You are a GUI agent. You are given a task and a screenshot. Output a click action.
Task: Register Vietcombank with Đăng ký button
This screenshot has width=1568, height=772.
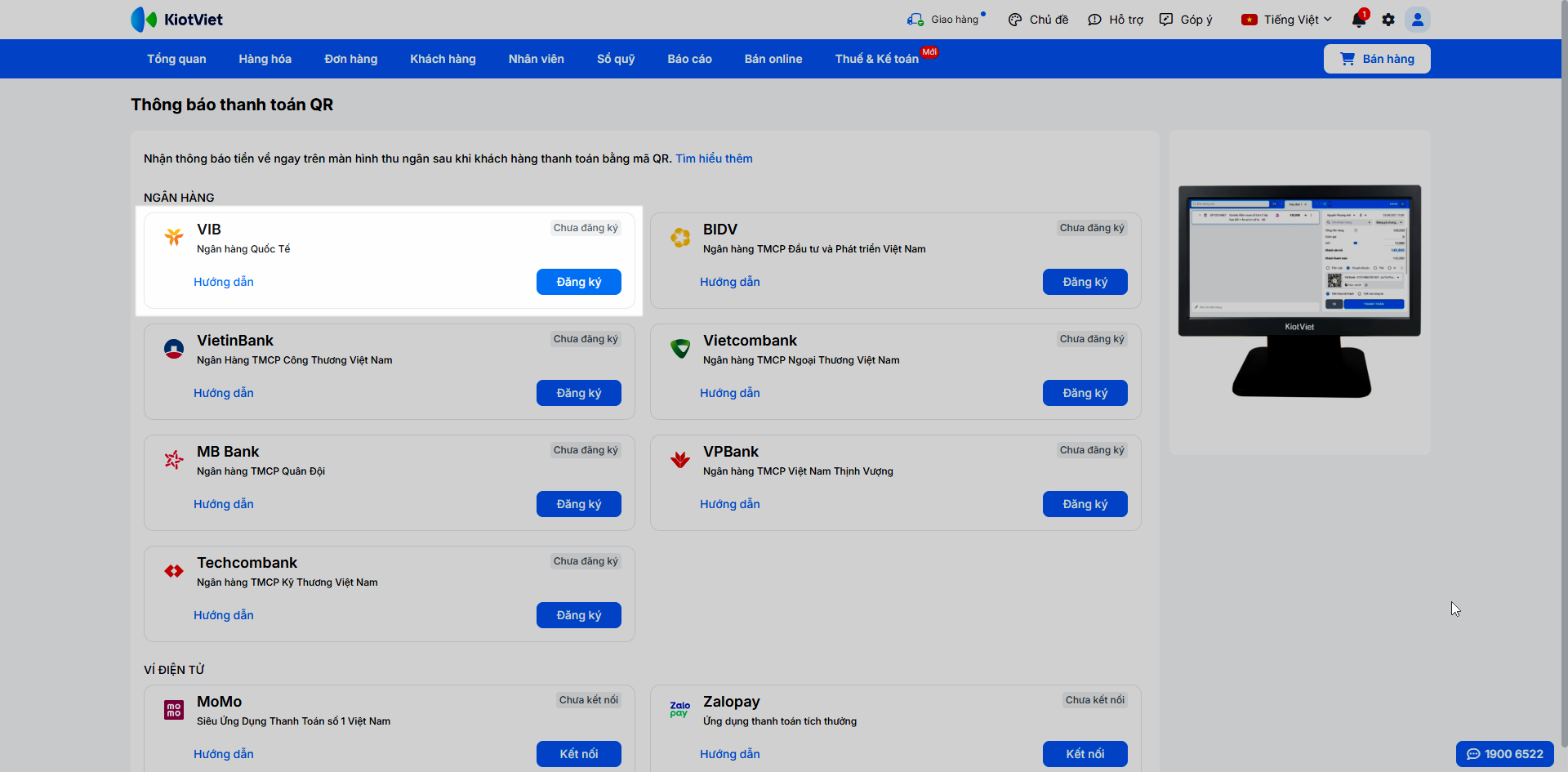(x=1085, y=393)
